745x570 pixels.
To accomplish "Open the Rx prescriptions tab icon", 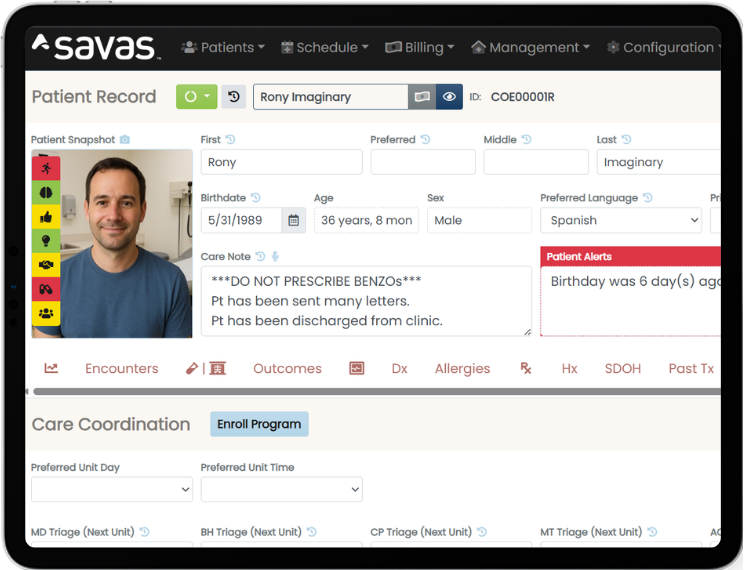I will pos(526,368).
